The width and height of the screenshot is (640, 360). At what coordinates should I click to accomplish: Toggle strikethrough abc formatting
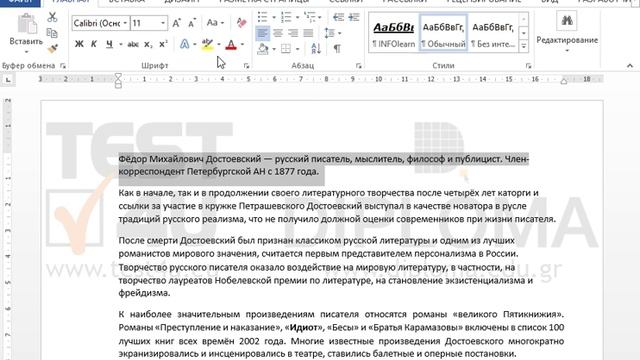[133, 44]
